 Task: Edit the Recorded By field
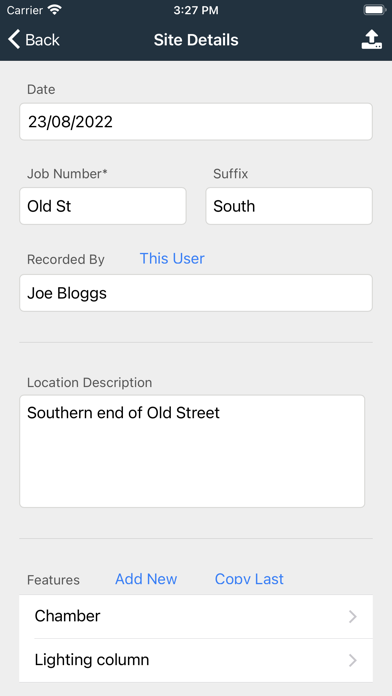(196, 293)
